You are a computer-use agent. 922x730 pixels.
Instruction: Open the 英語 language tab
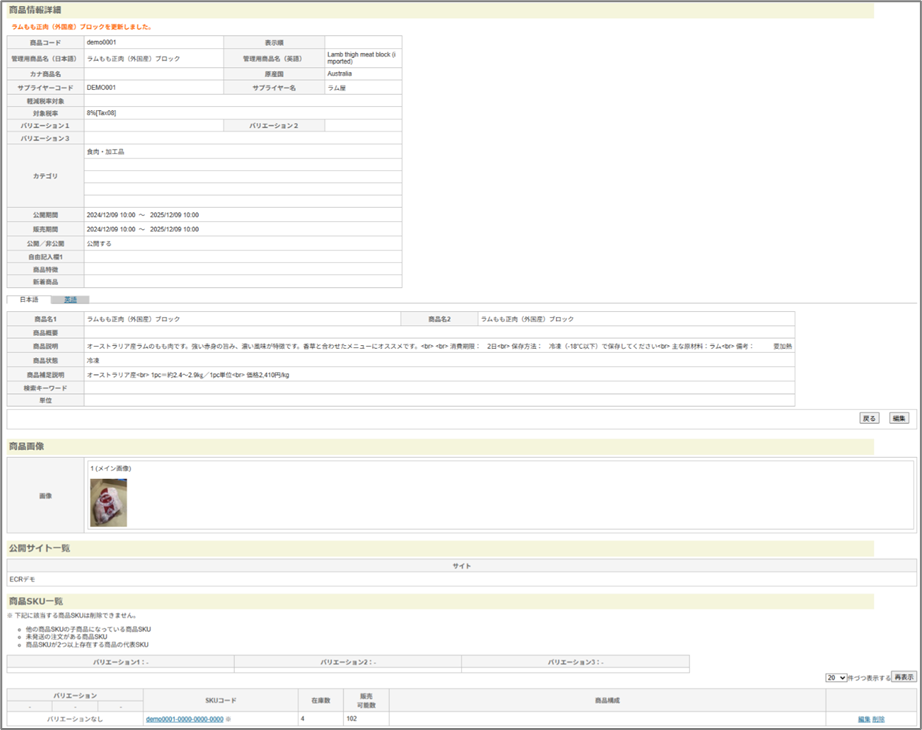pyautogui.click(x=71, y=299)
